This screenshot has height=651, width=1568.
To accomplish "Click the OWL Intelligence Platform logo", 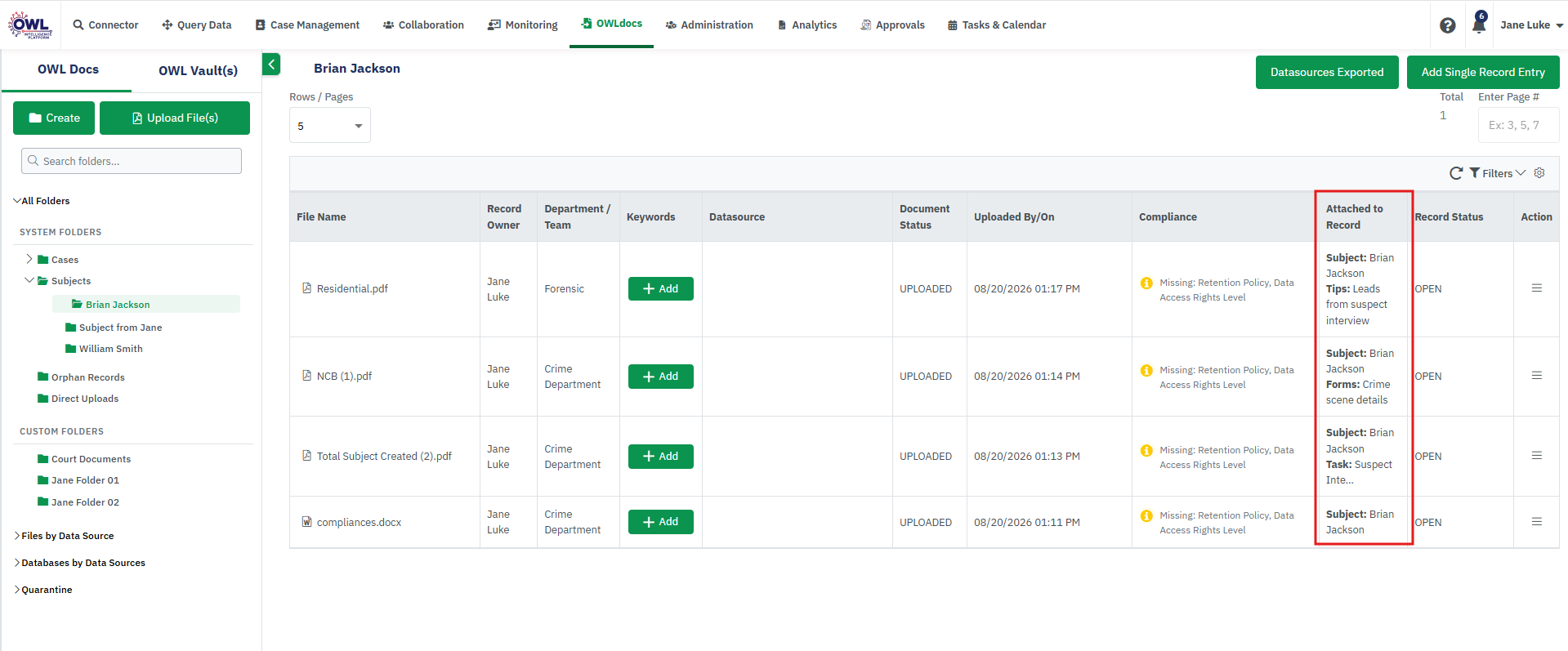I will tap(30, 25).
